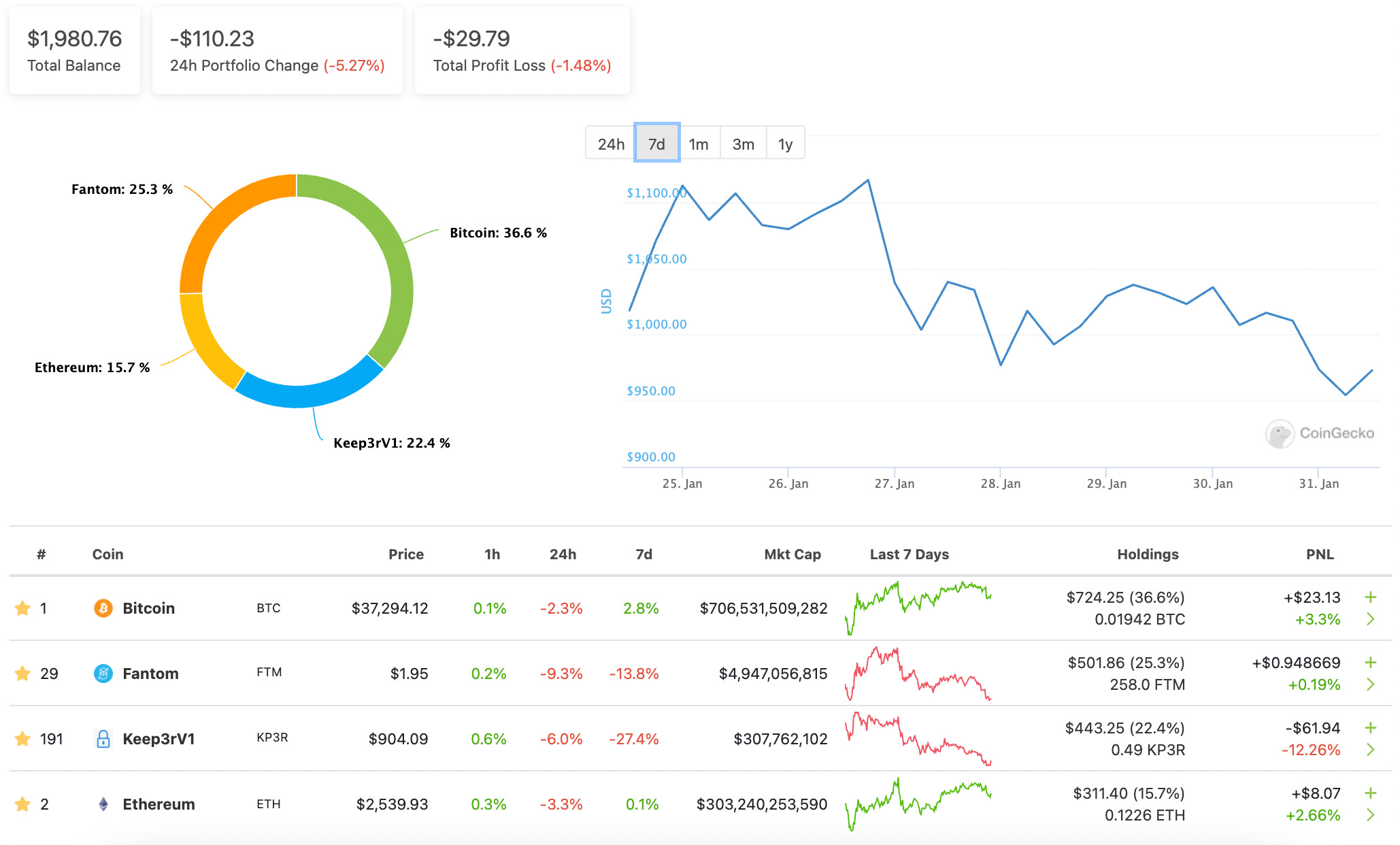Image resolution: width=1400 pixels, height=845 pixels.
Task: Click Bitcoin market cap $706,531,509,282
Action: (x=764, y=608)
